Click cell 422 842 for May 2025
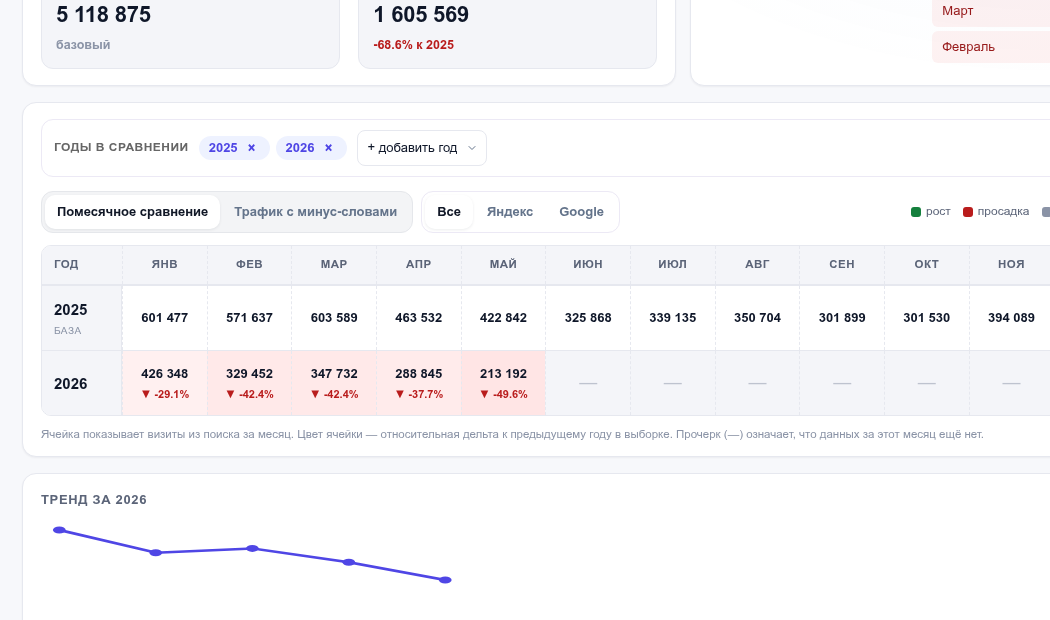 pos(504,318)
